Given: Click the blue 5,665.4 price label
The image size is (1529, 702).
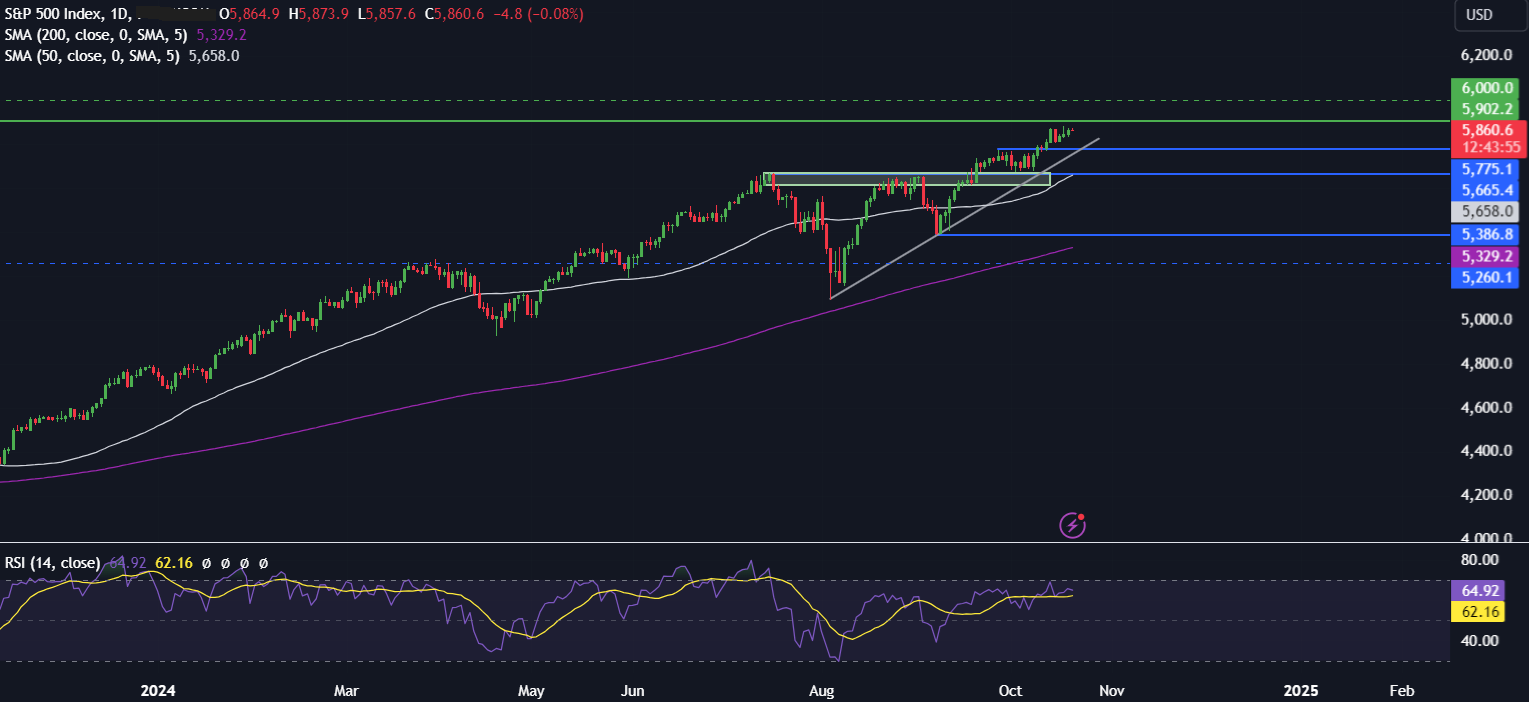Looking at the screenshot, I should (x=1486, y=190).
